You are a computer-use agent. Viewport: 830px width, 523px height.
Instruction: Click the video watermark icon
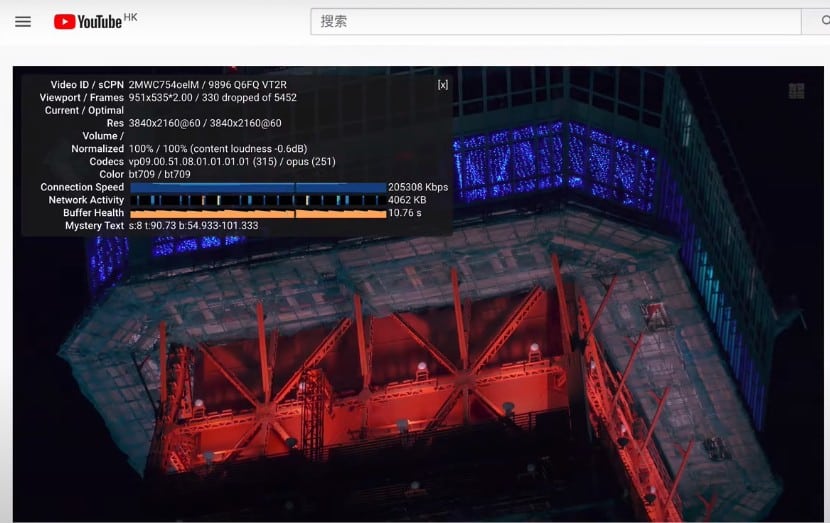click(x=796, y=91)
